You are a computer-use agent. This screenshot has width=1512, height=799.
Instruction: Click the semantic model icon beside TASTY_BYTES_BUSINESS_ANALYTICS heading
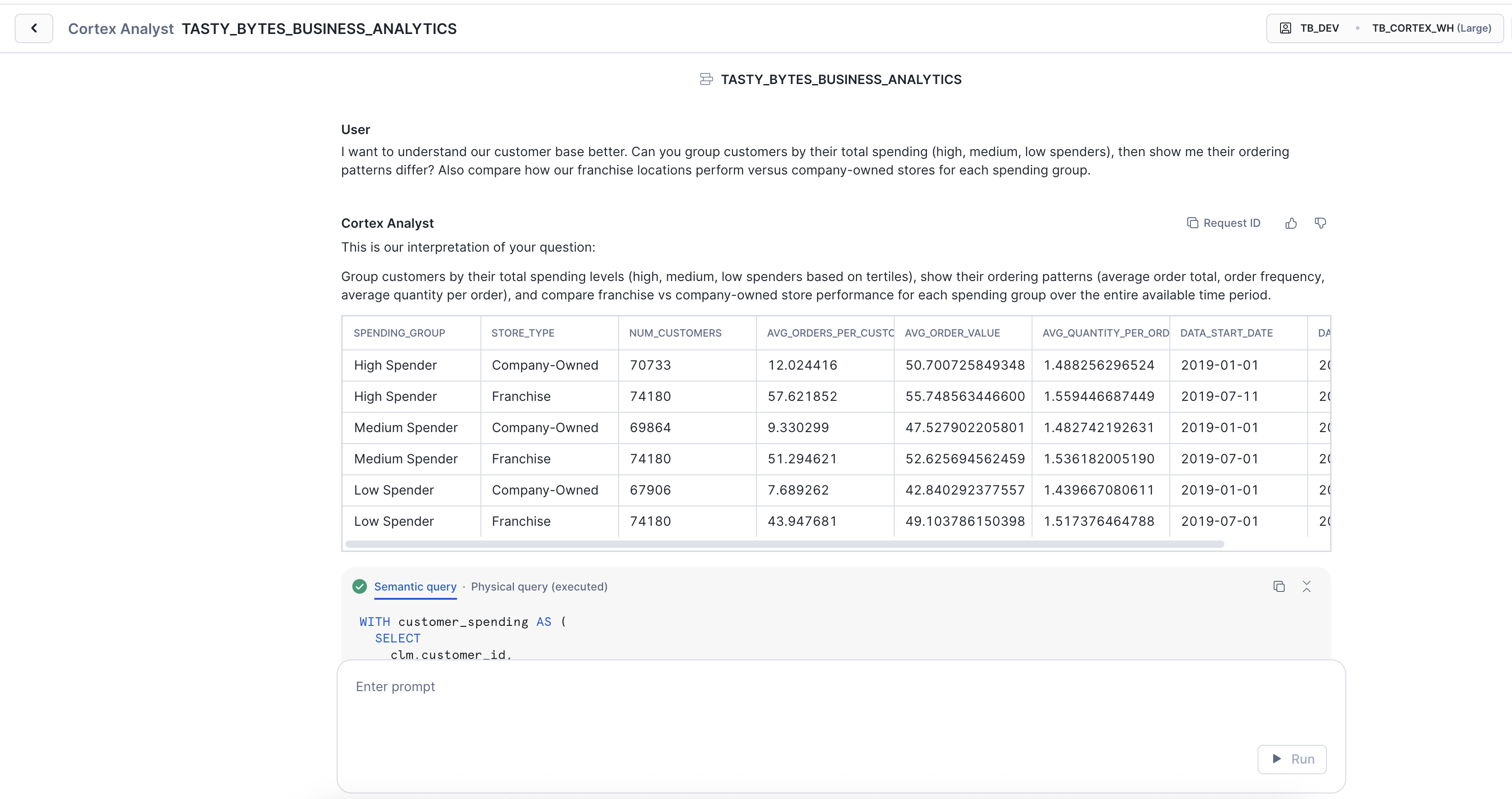[705, 79]
